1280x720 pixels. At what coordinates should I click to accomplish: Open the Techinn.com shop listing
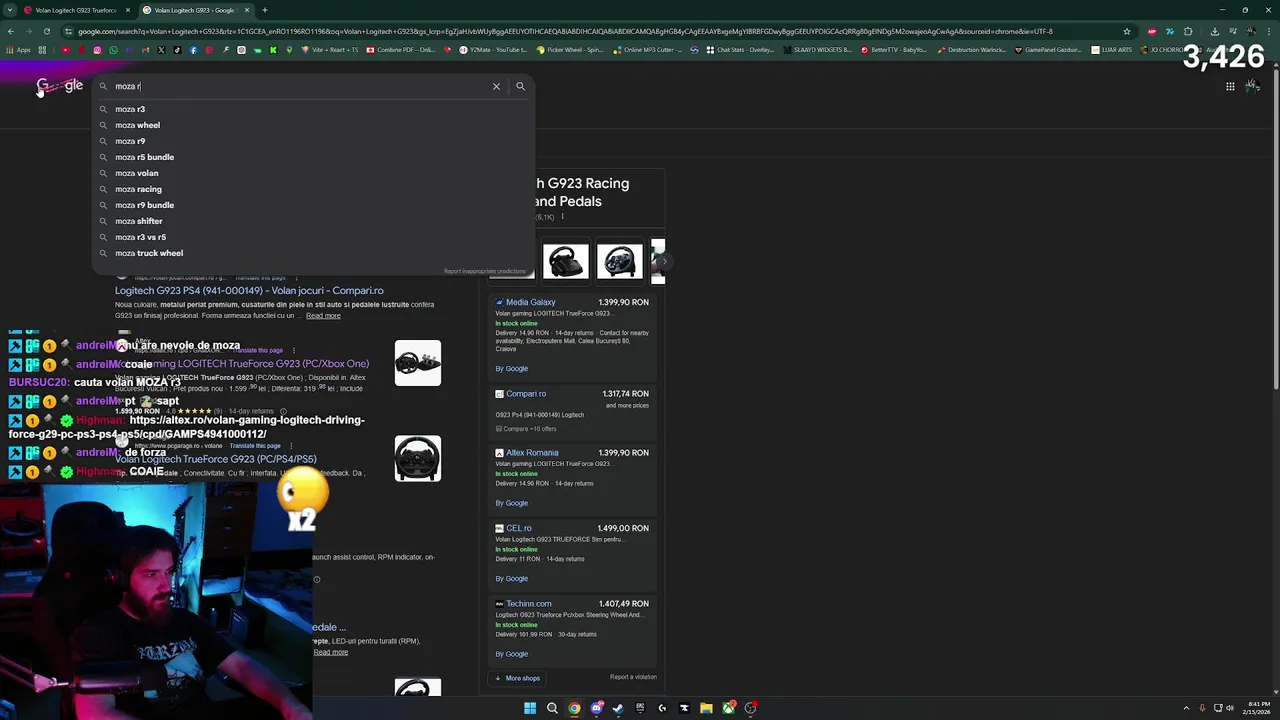(529, 604)
